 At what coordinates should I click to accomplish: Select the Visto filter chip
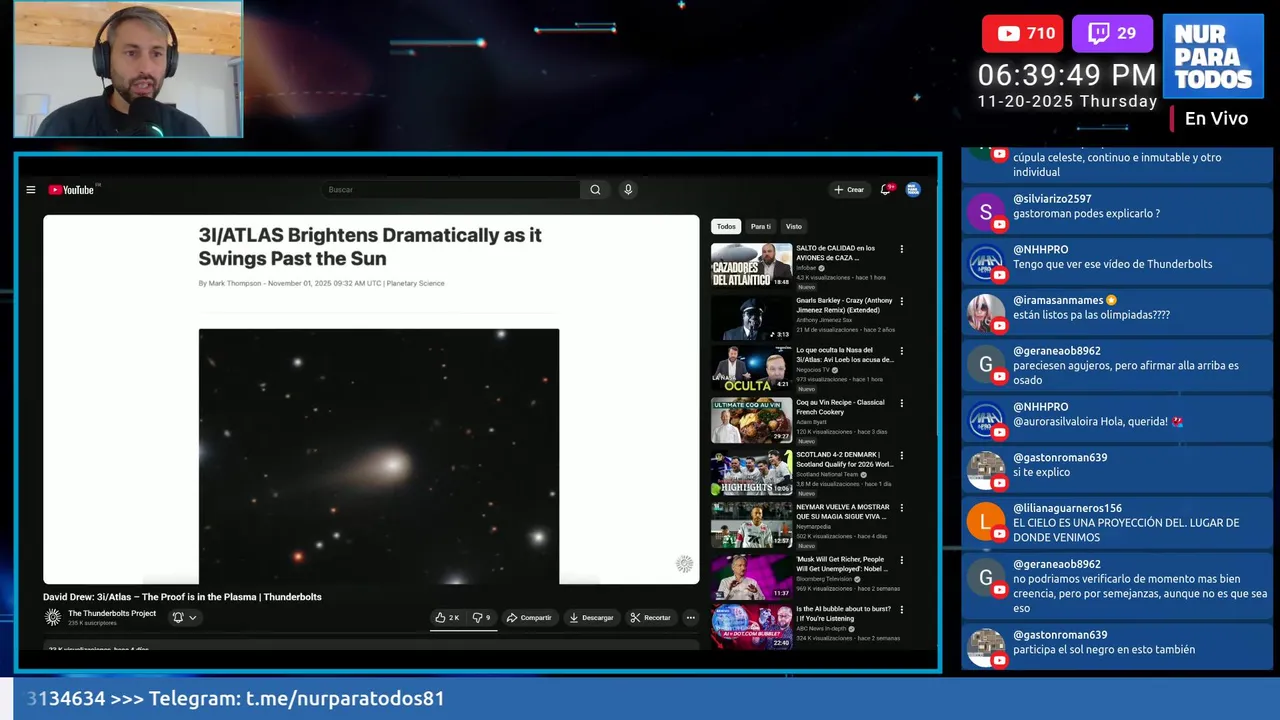[x=793, y=226]
